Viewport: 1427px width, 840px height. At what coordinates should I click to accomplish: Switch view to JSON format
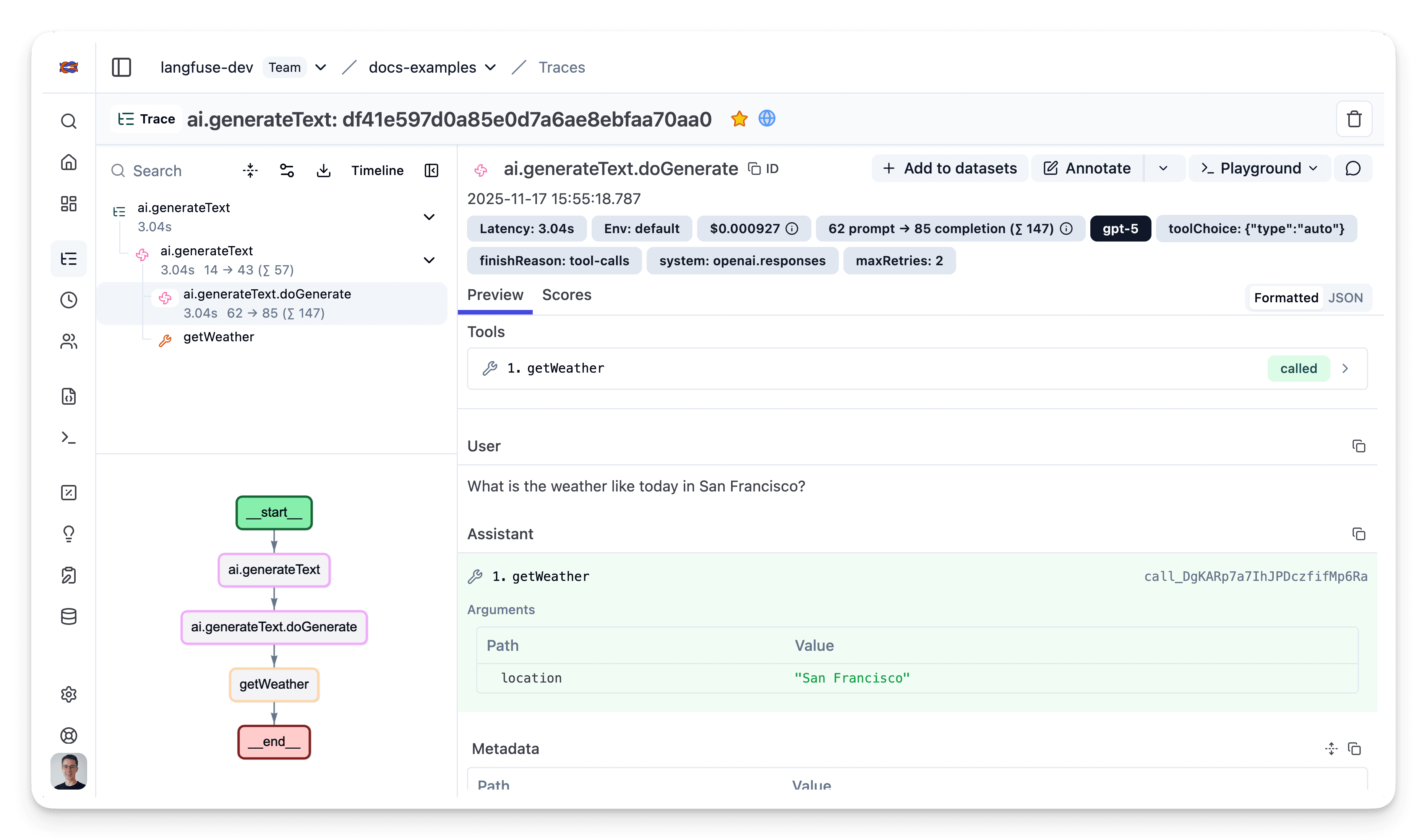(x=1346, y=298)
